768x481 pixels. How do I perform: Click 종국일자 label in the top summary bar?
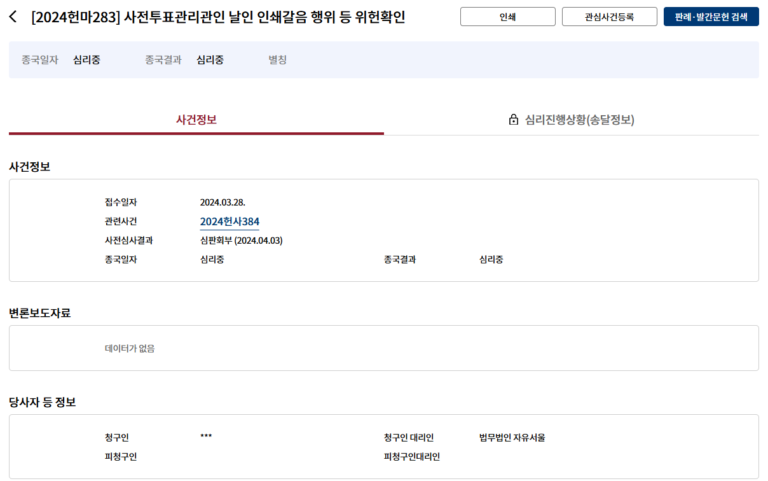coord(41,60)
